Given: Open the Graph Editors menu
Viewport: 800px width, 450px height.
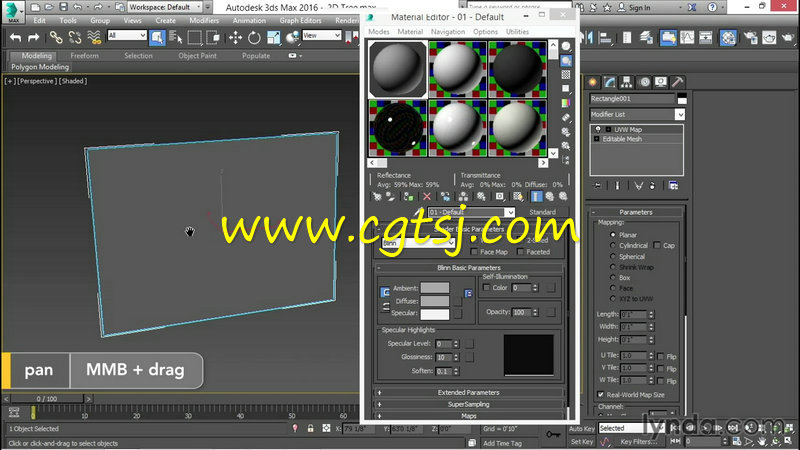Looking at the screenshot, I should [300, 20].
